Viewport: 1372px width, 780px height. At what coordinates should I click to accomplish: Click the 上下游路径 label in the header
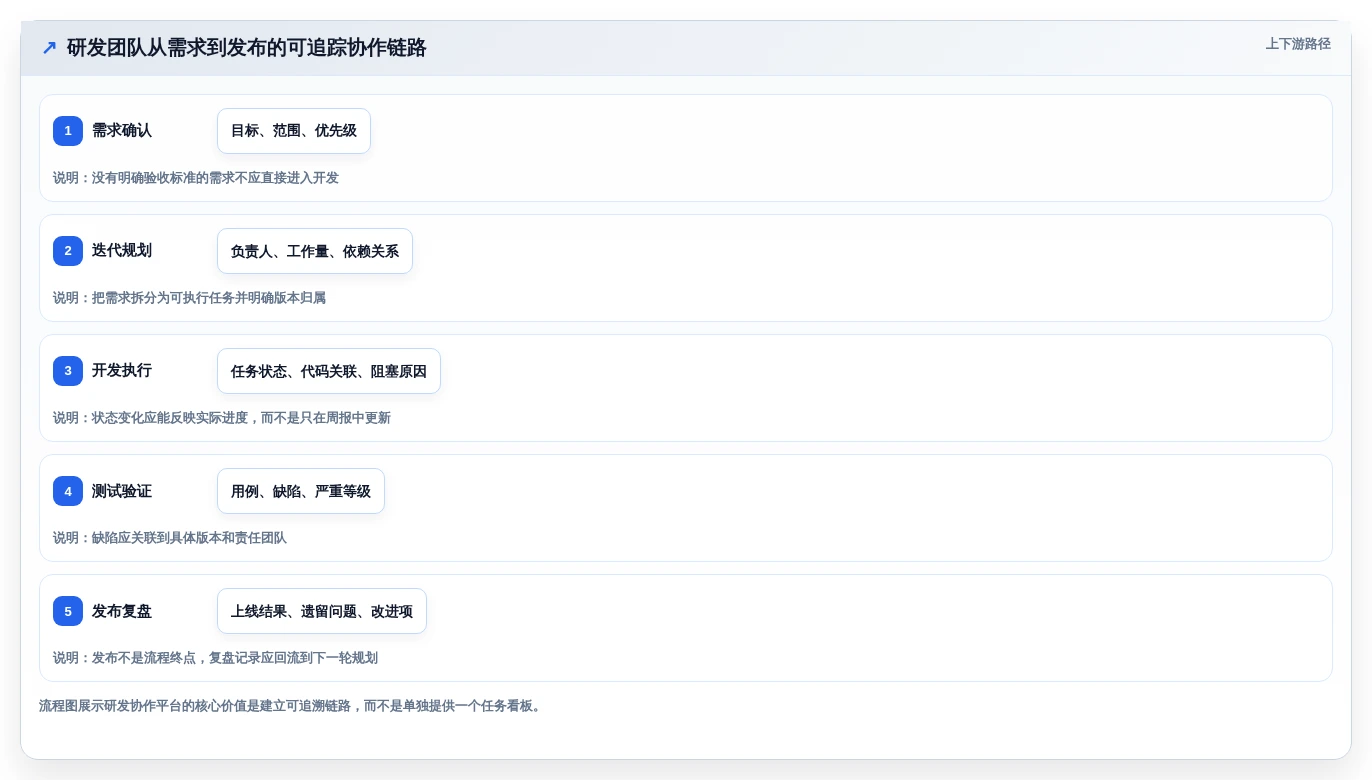click(1298, 44)
